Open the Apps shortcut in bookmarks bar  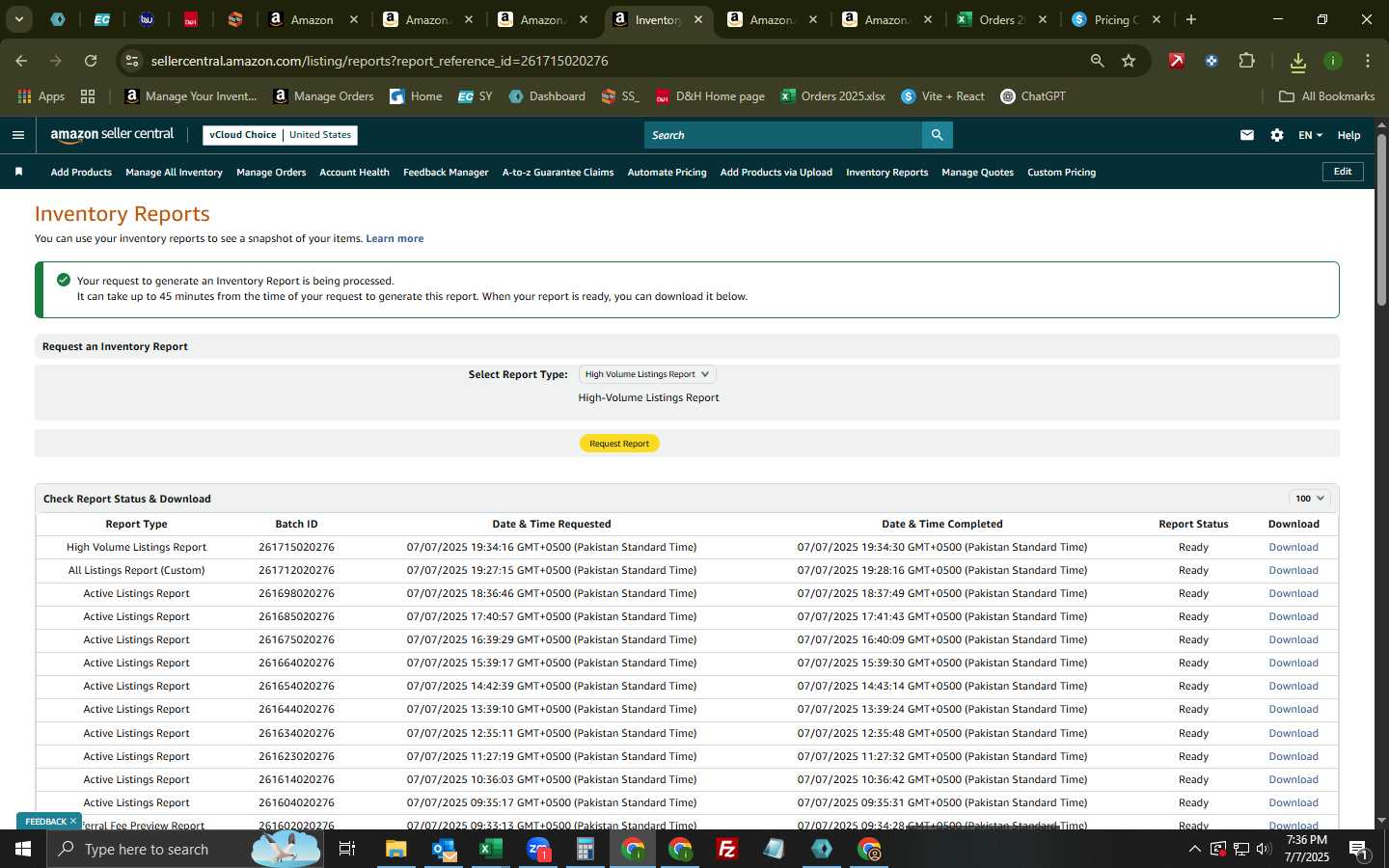[41, 96]
